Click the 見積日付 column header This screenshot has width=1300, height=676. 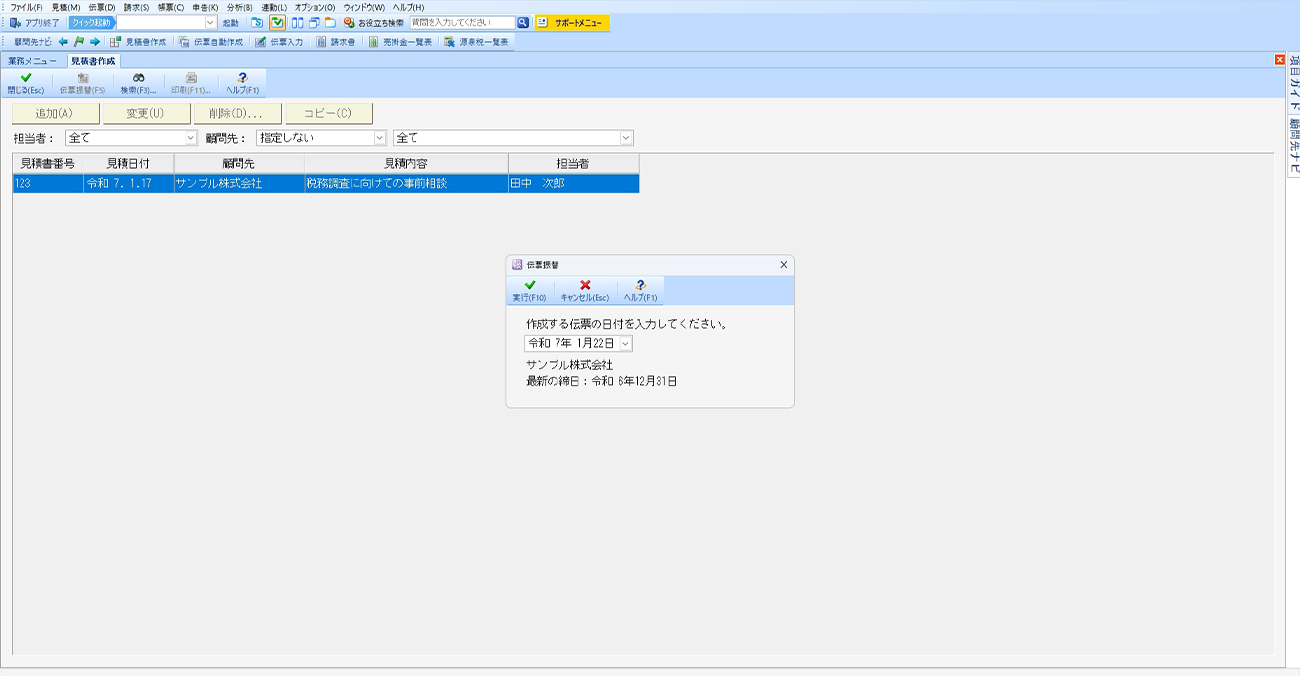pos(128,163)
